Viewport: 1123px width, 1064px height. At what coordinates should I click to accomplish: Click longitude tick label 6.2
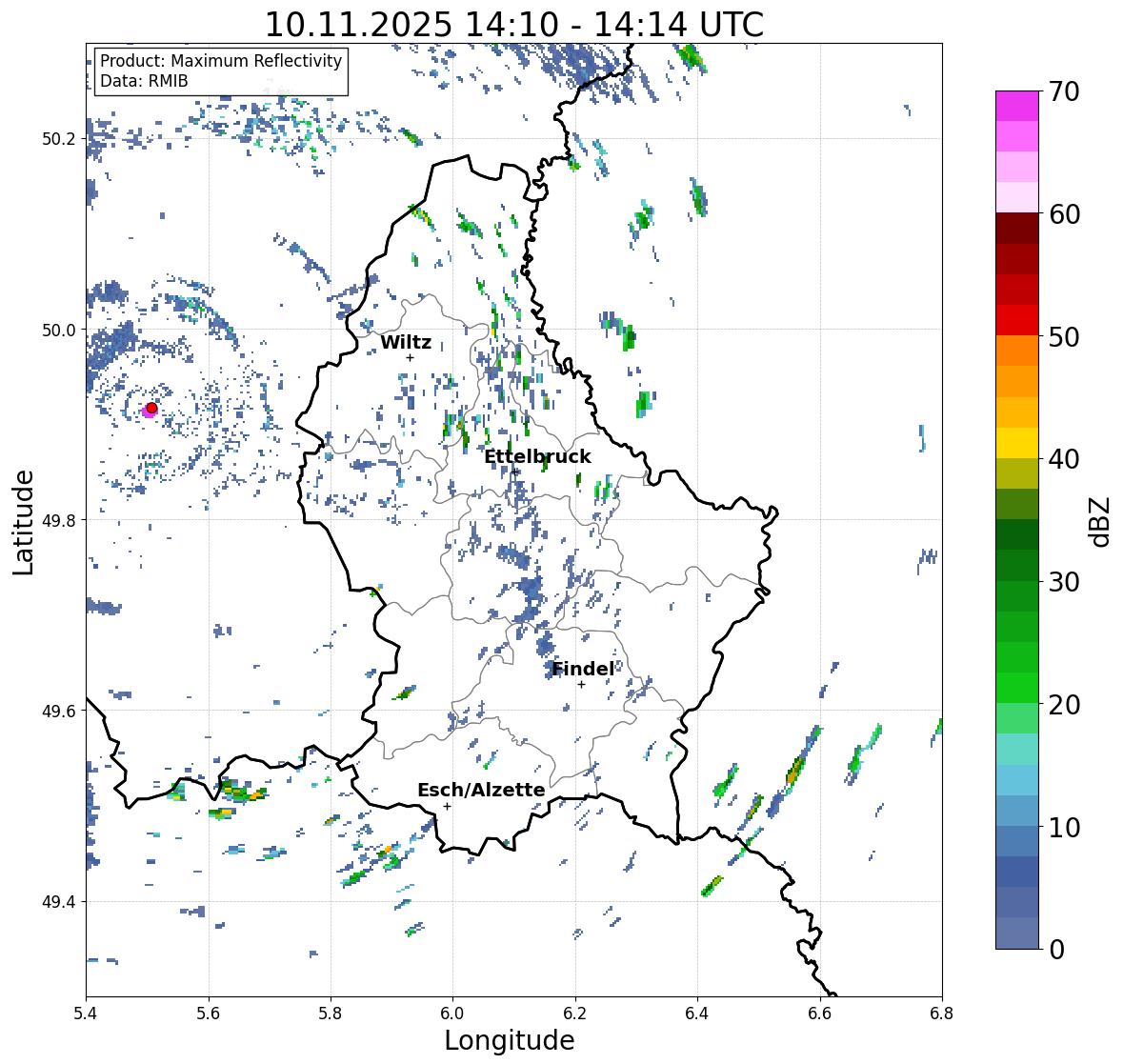pos(575,1013)
